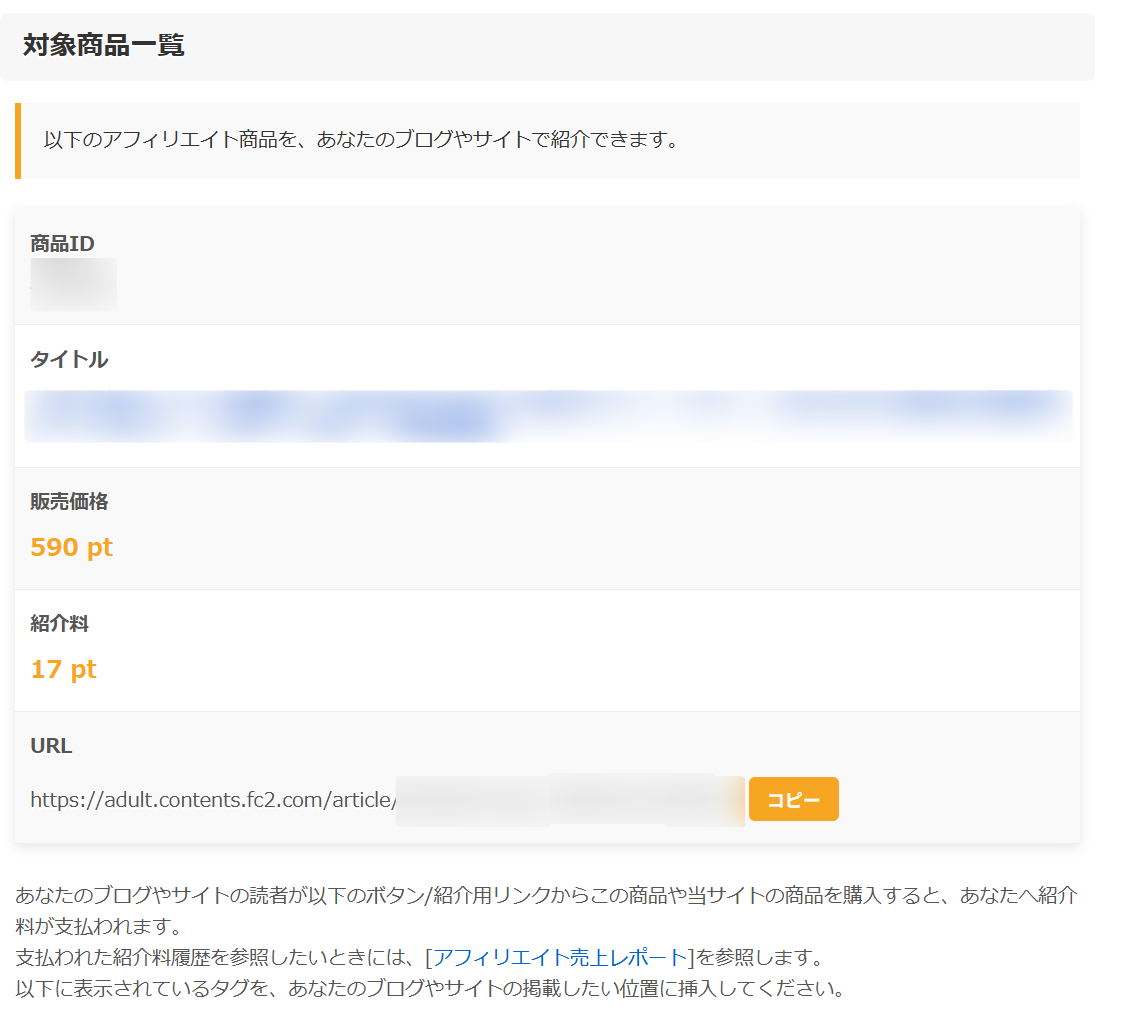Click the 紹介料 label
The width and height of the screenshot is (1134, 1021).
pyautogui.click(x=59, y=624)
